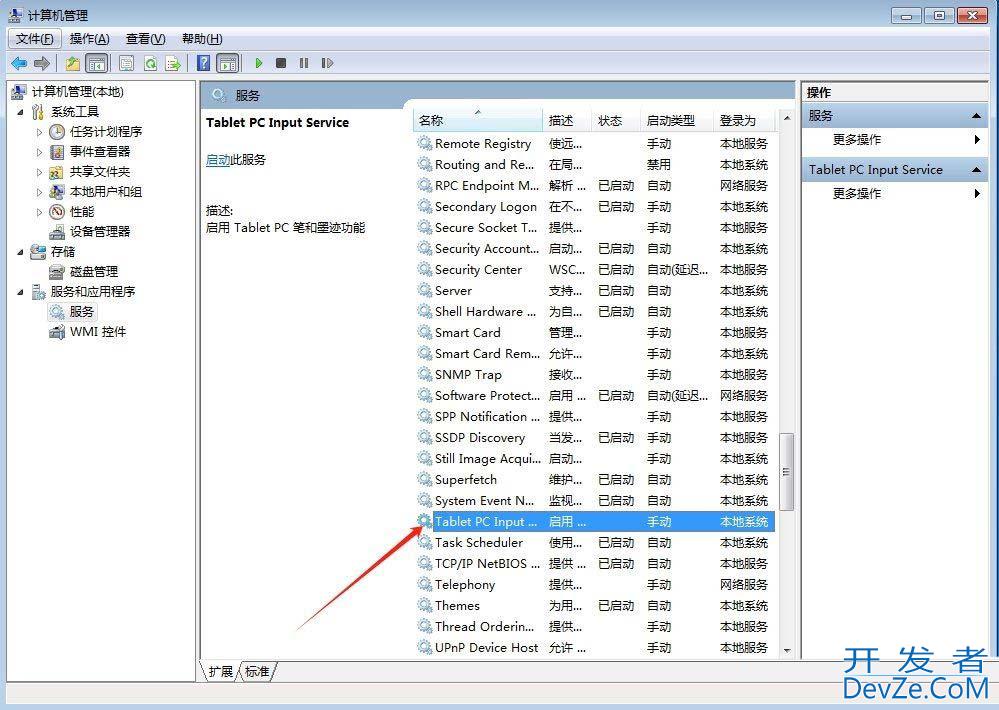999x710 pixels.
Task: Click the refresh toolbar icon
Action: (x=150, y=63)
